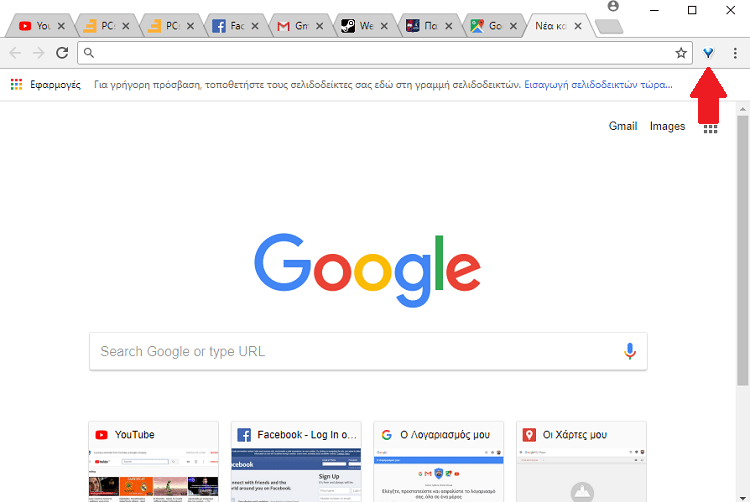The width and height of the screenshot is (750, 502).
Task: Switch to the Facebook tab
Action: tap(235, 26)
